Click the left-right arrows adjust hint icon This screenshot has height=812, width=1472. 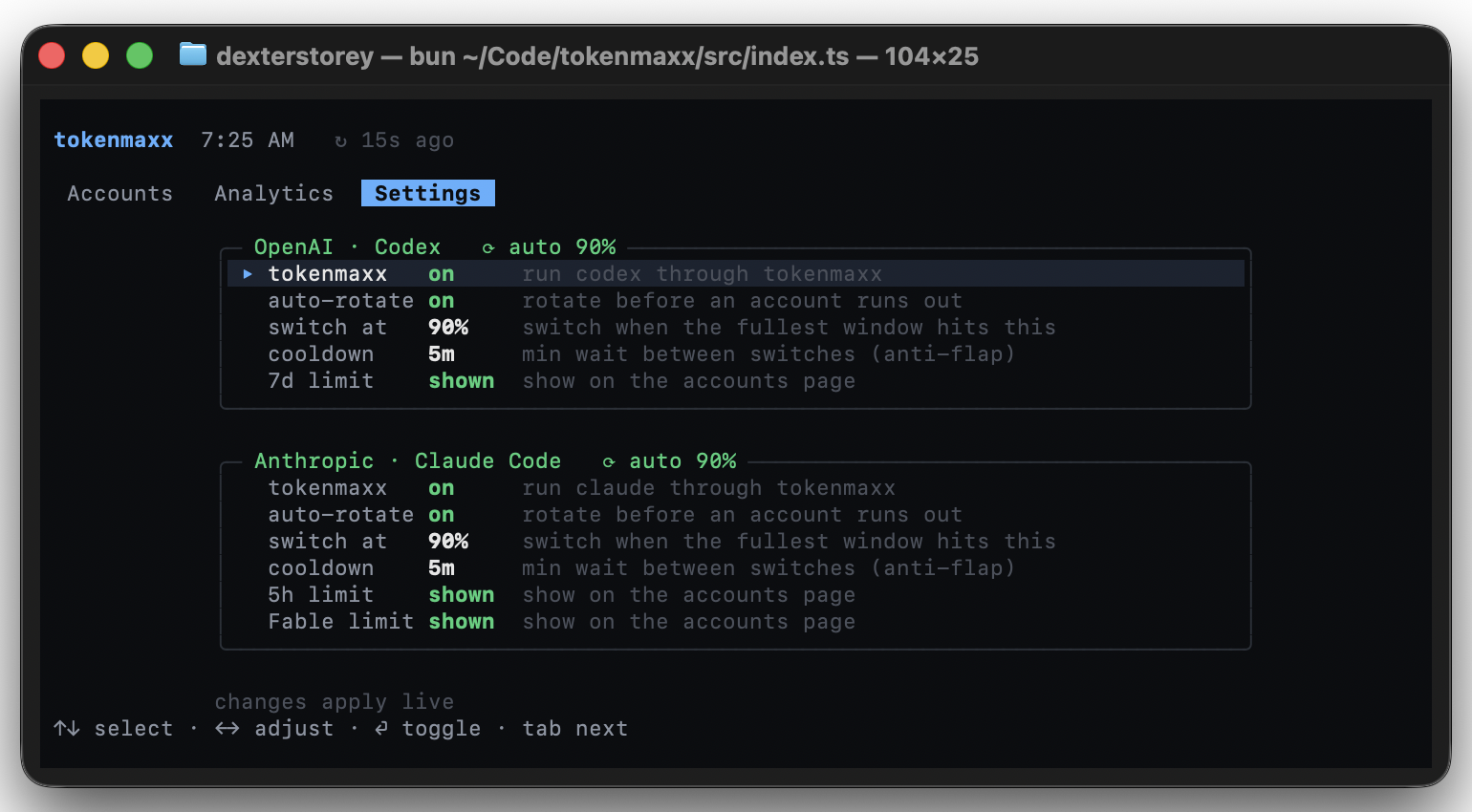click(x=227, y=729)
